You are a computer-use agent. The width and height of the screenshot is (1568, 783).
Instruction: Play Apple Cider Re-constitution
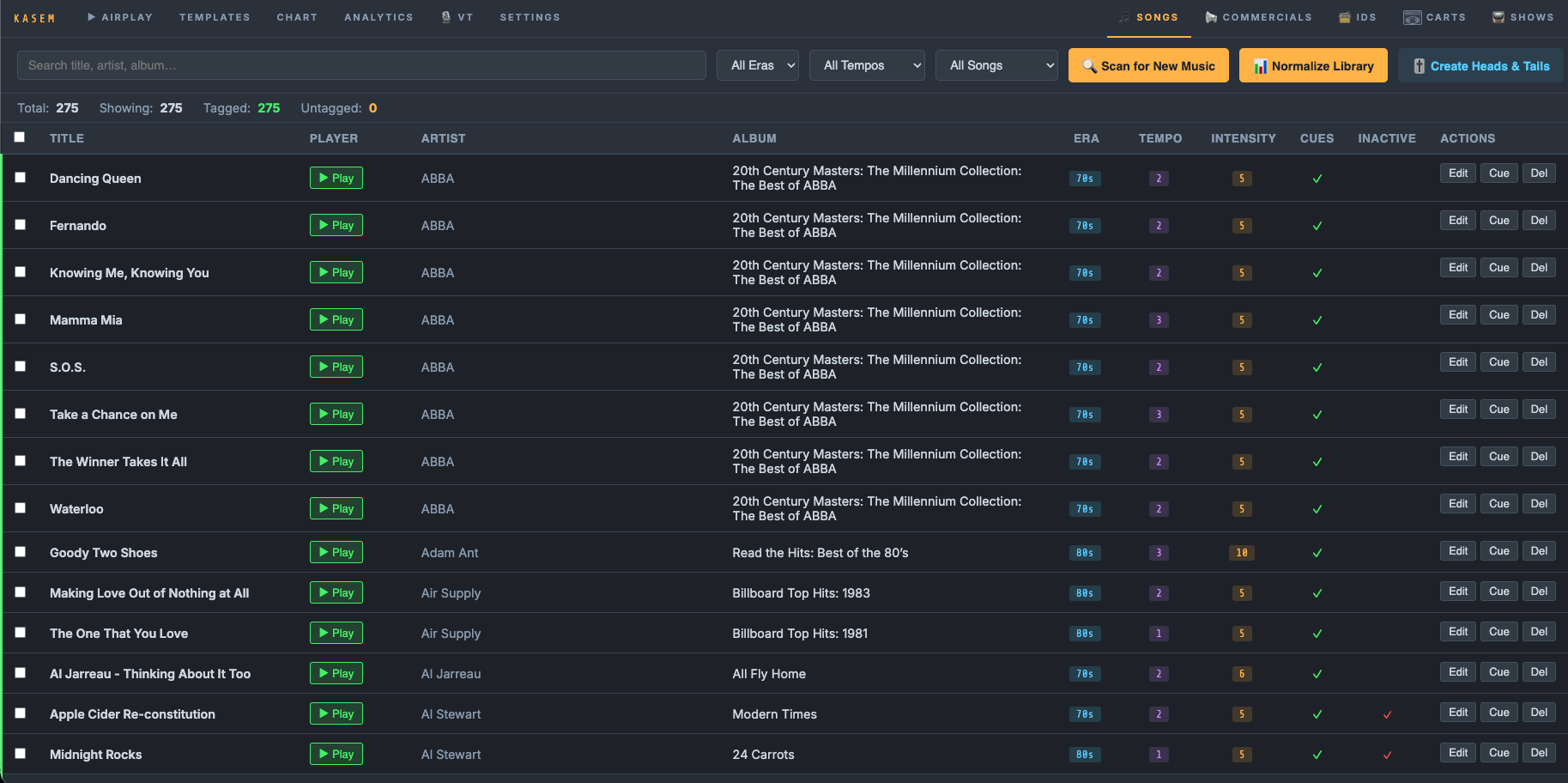point(336,713)
